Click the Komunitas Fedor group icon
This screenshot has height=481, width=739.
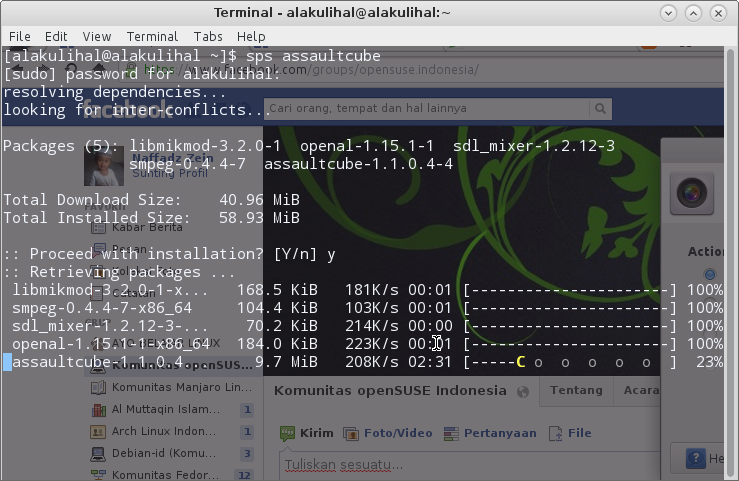click(98, 474)
